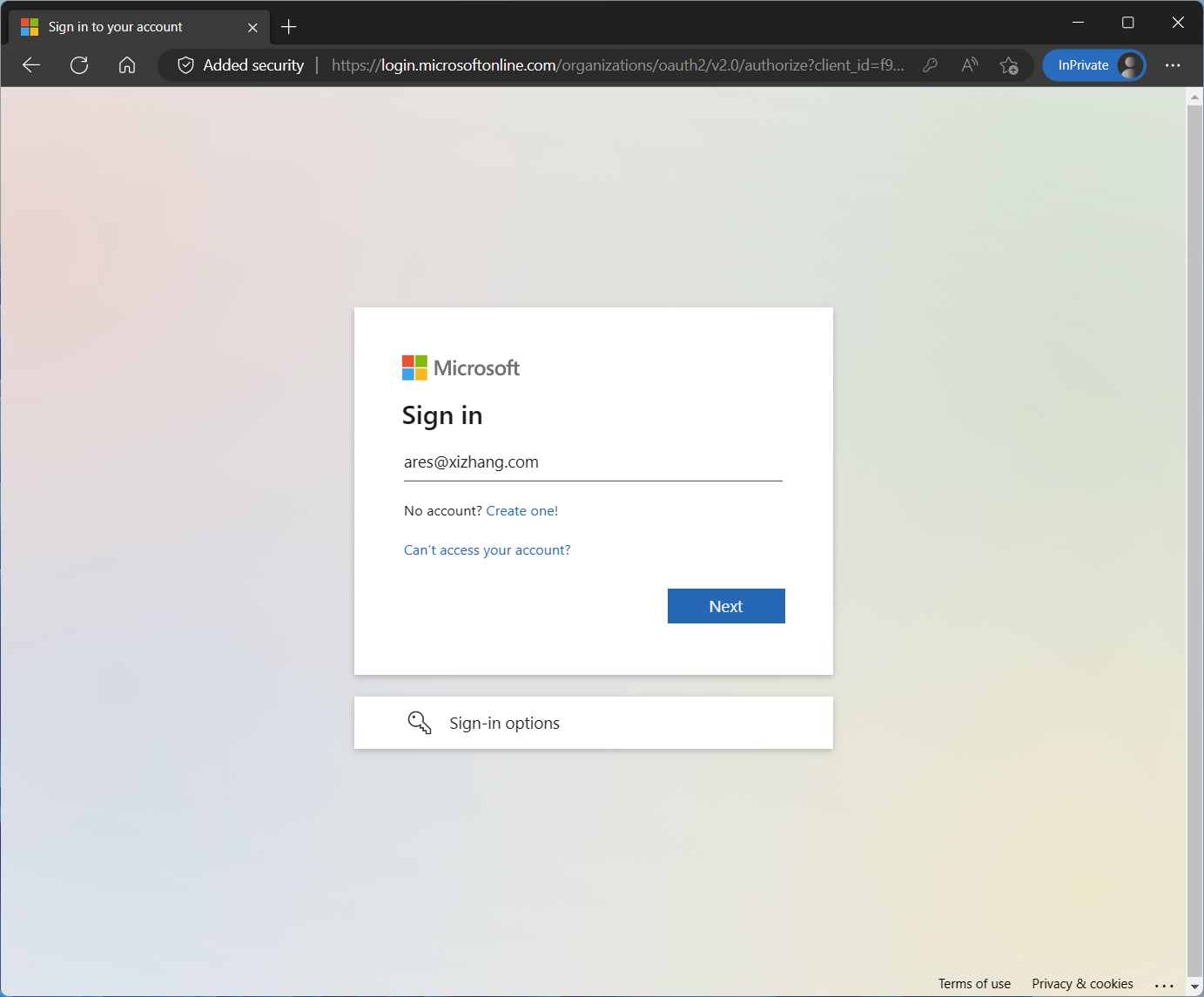Open the InPrivate profile button
This screenshot has height=997, width=1204.
pos(1094,65)
